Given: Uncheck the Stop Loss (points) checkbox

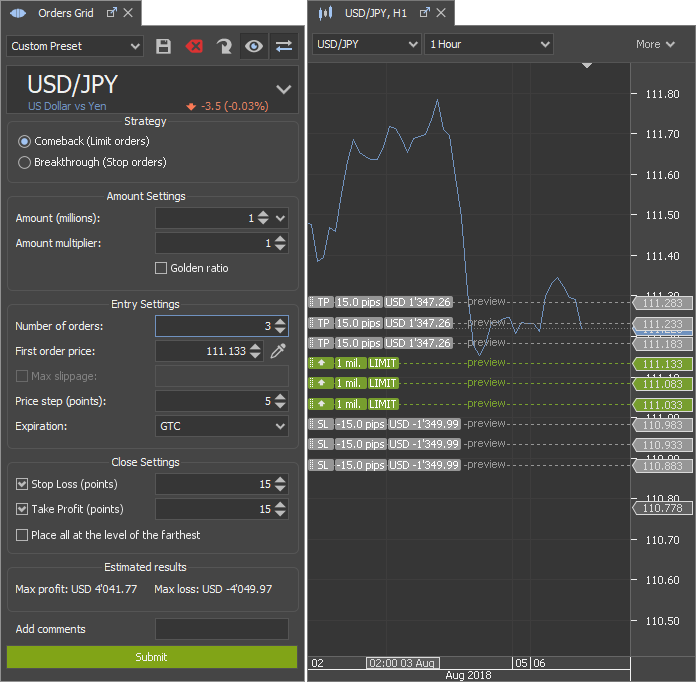Looking at the screenshot, I should pyautogui.click(x=22, y=484).
